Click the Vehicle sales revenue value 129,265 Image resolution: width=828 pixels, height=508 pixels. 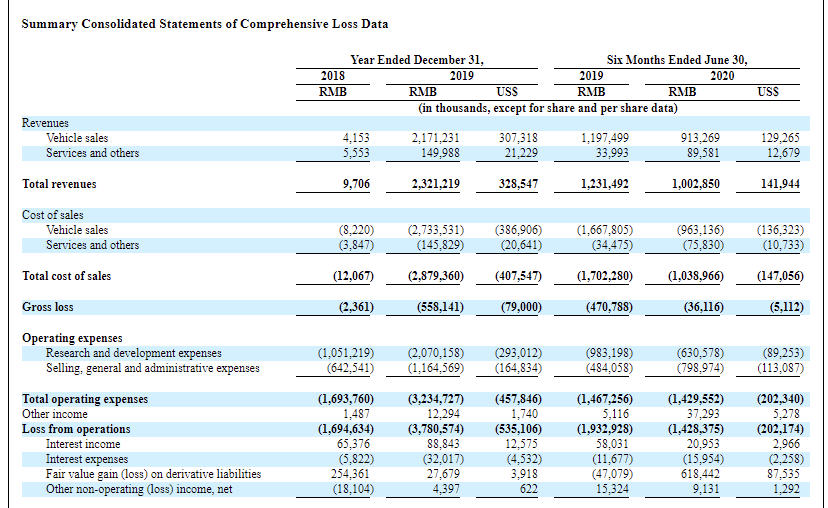tap(780, 138)
